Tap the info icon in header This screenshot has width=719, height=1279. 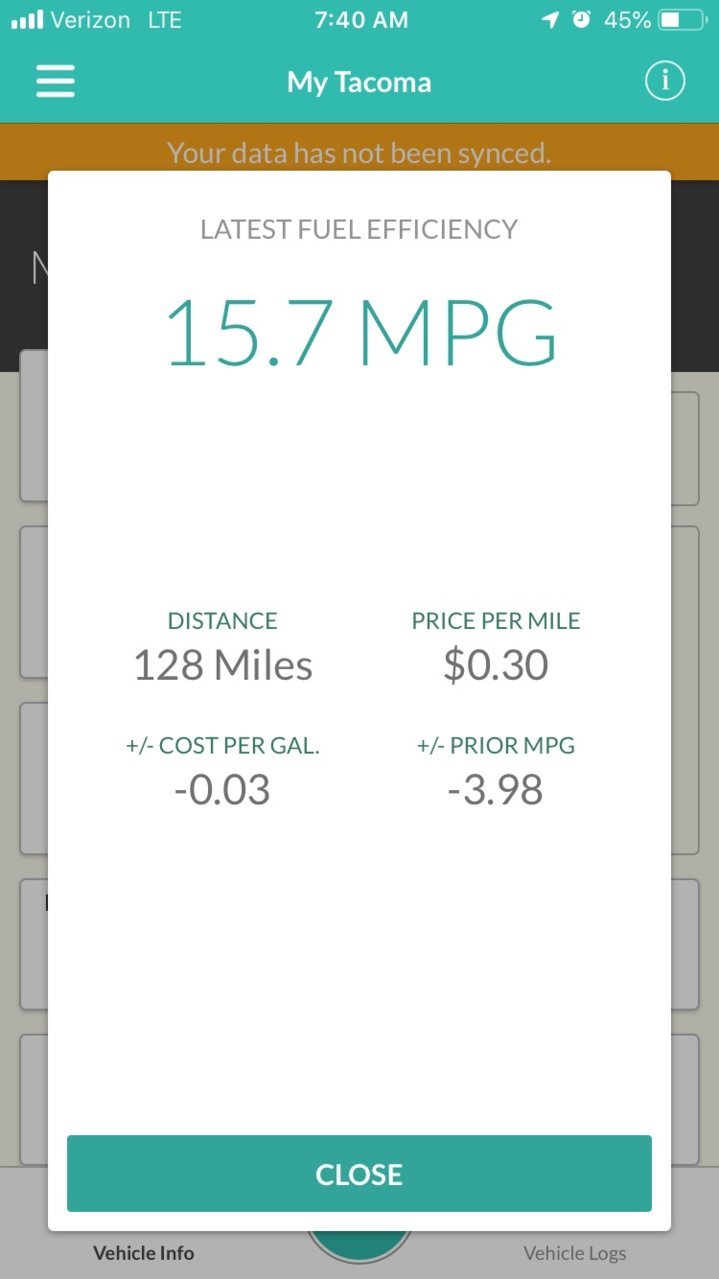664,81
